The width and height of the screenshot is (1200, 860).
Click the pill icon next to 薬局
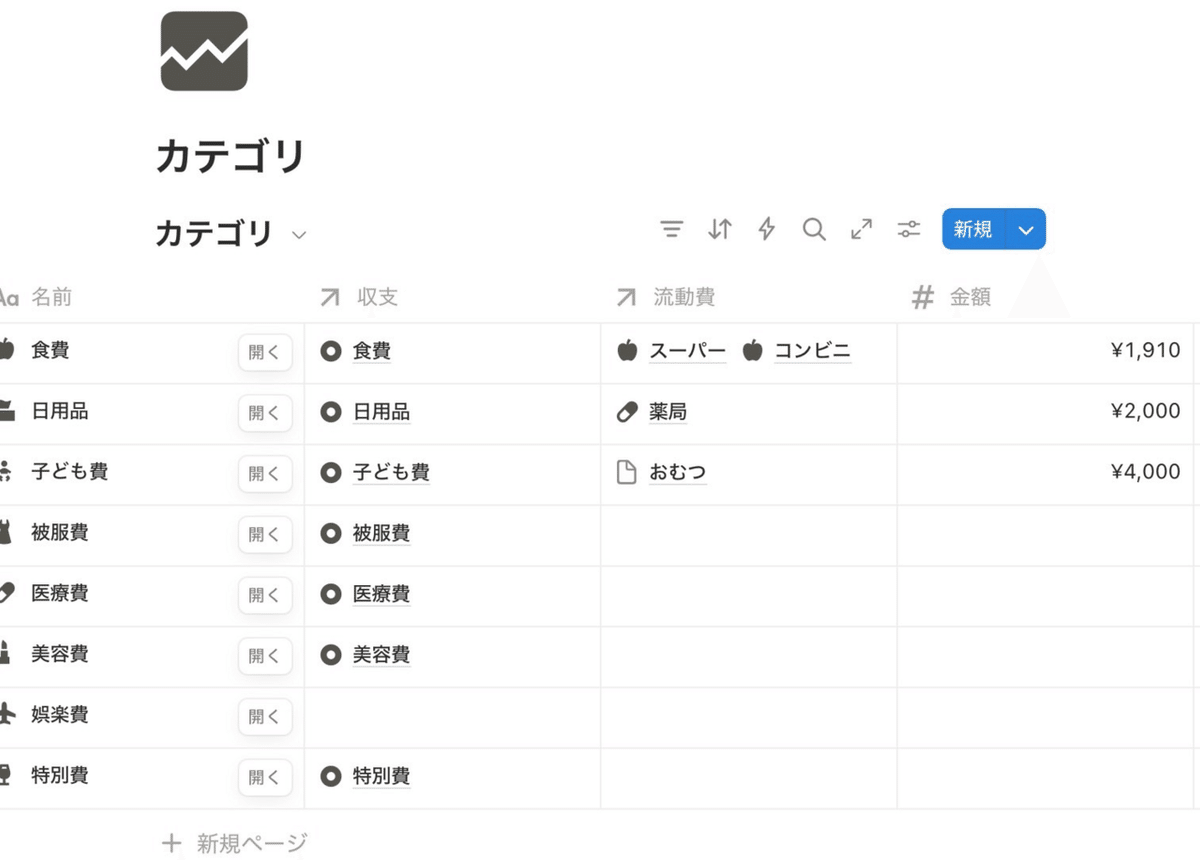627,412
